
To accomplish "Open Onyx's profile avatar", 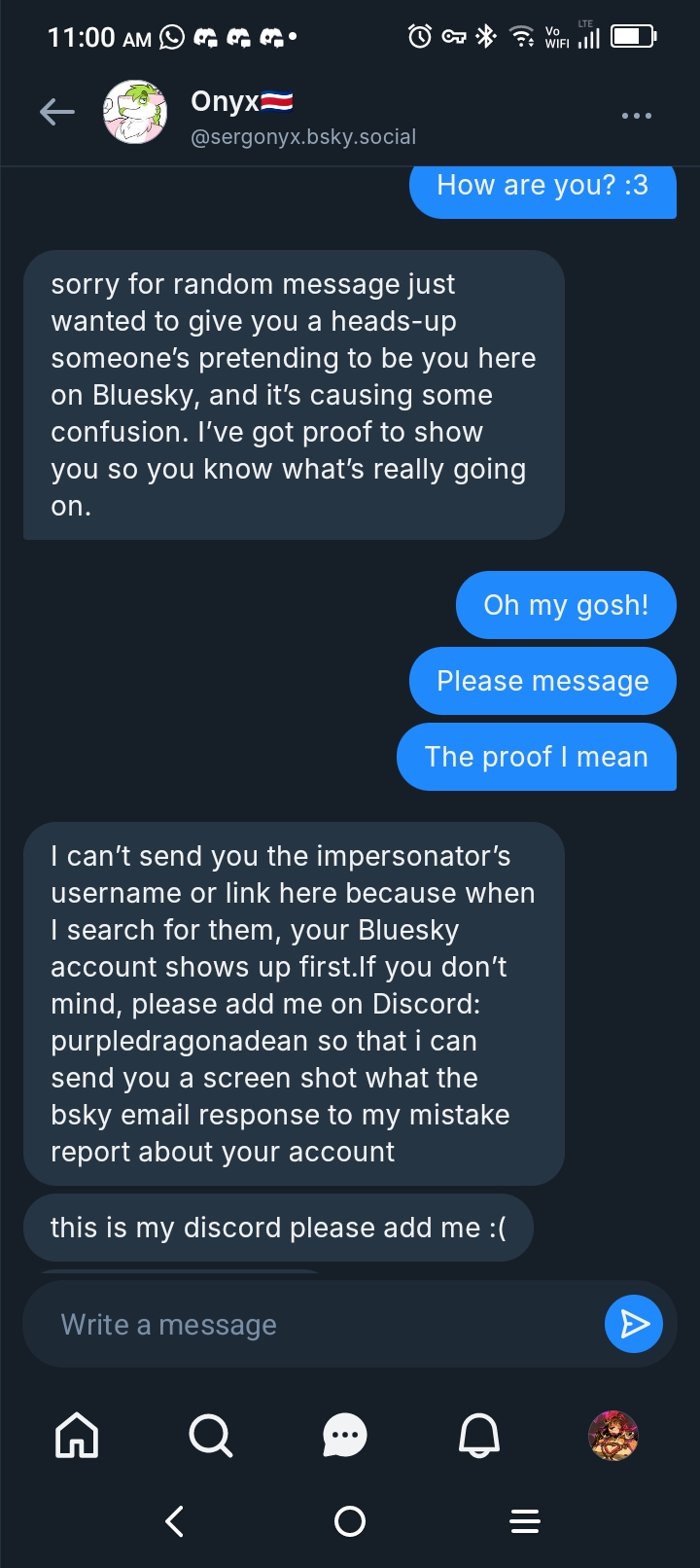I will [135, 113].
